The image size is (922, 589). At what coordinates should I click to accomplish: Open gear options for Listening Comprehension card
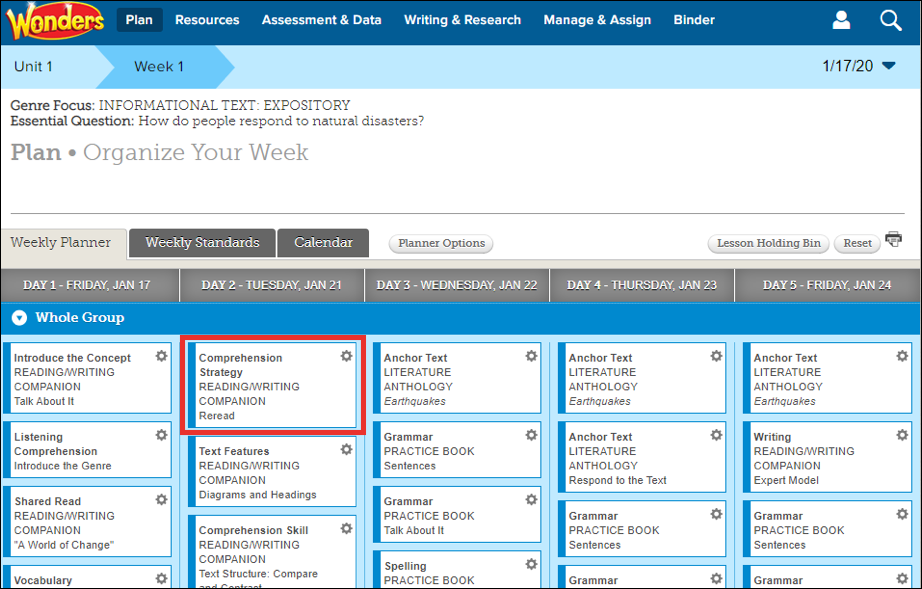pos(161,435)
